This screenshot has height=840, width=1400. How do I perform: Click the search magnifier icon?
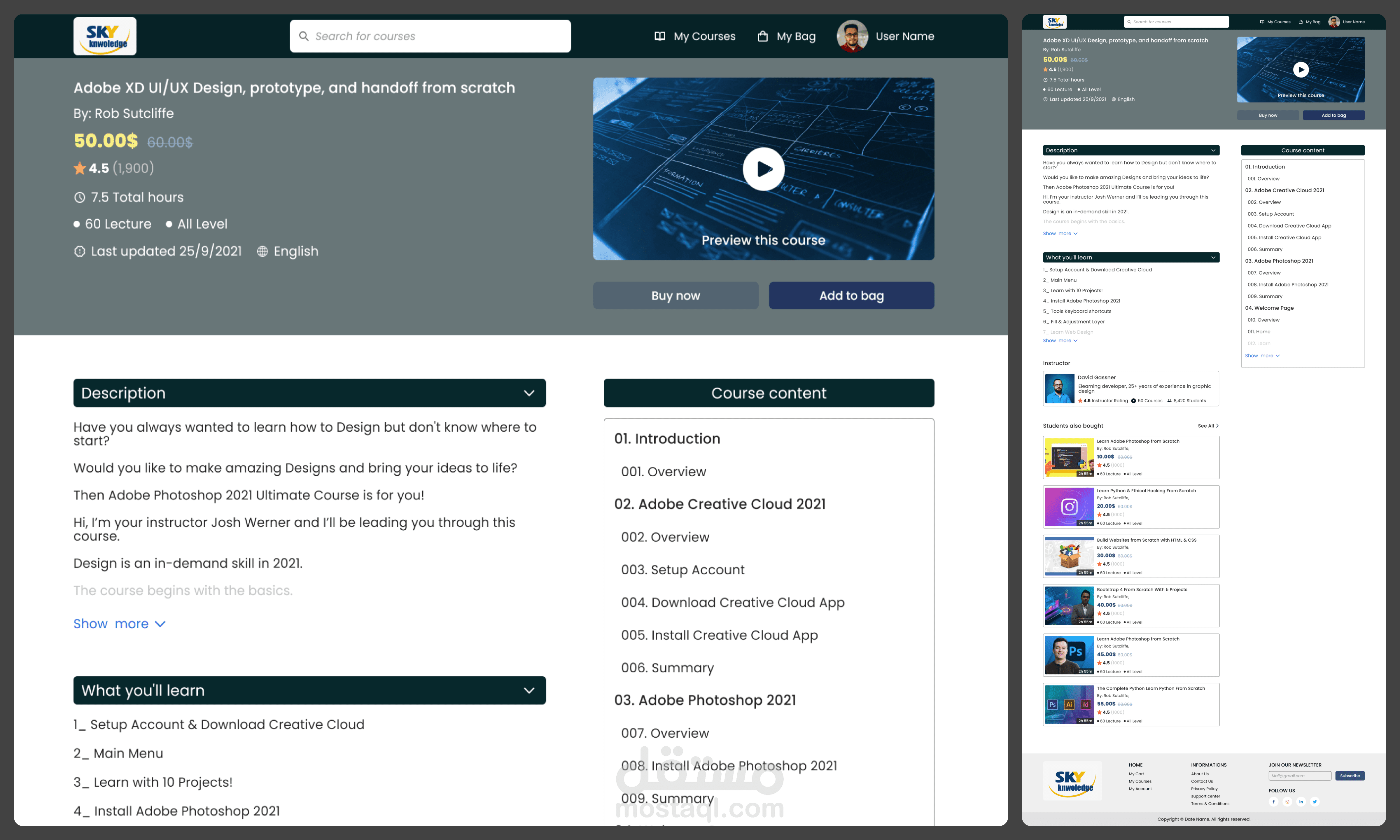(304, 36)
